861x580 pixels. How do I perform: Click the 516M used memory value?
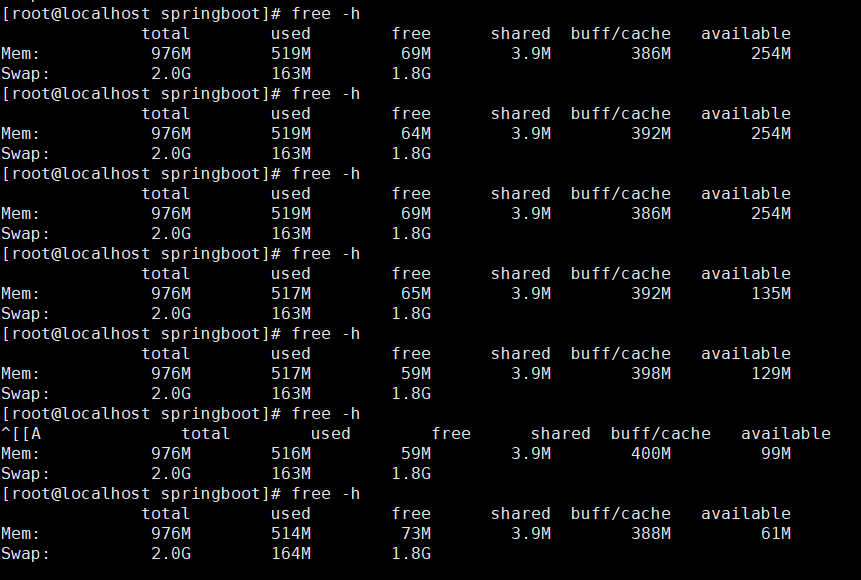pos(290,454)
